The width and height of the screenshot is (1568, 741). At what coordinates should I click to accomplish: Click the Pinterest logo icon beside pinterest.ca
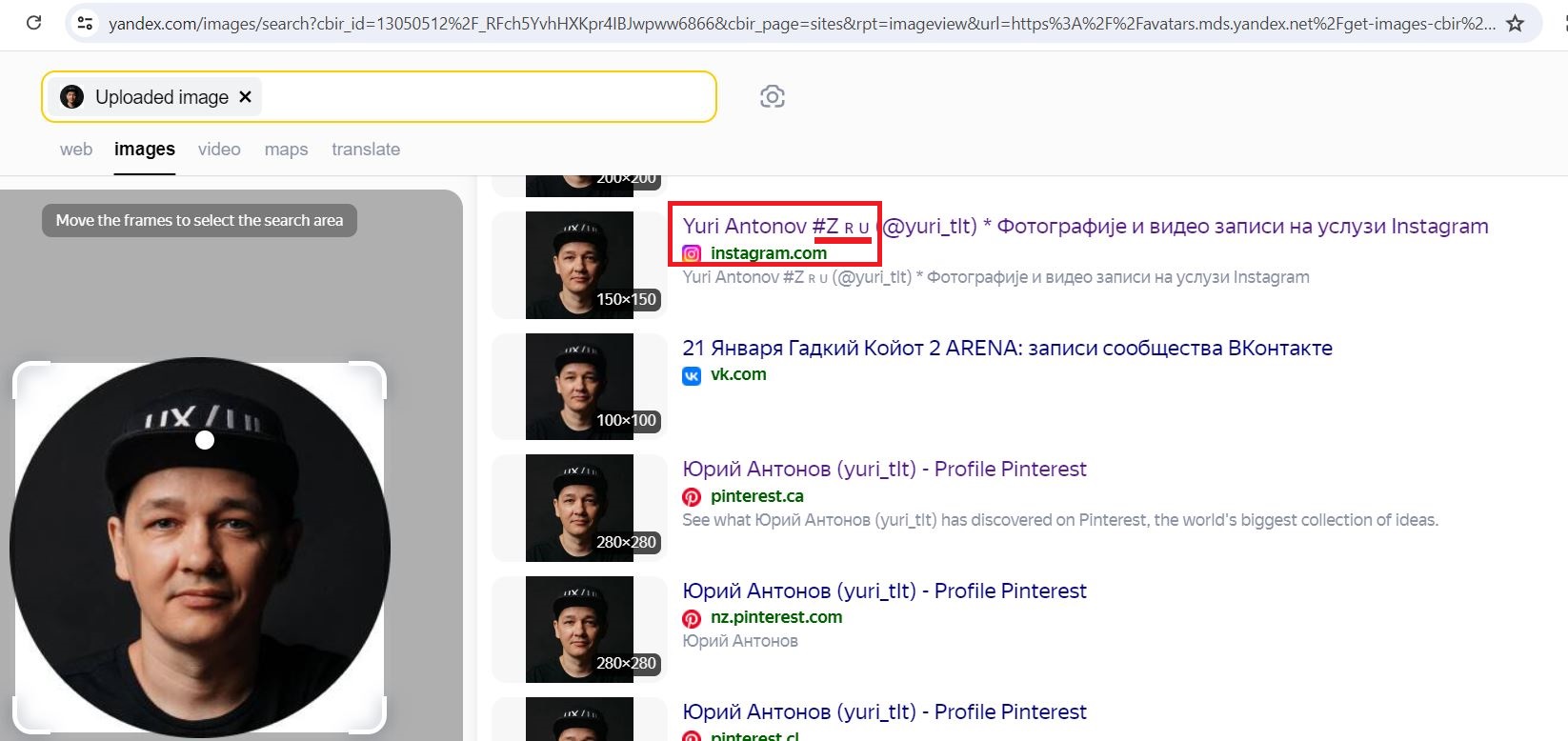click(x=692, y=497)
